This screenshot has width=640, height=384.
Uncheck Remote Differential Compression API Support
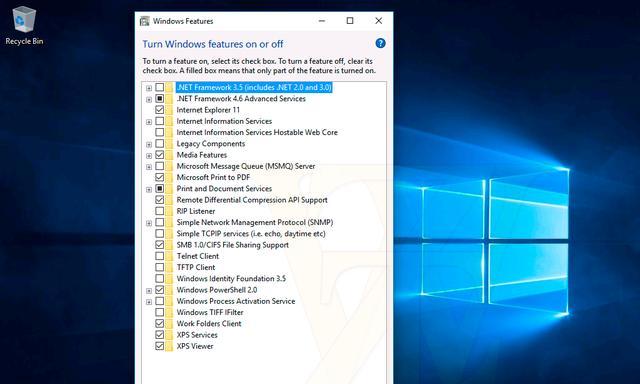click(x=160, y=200)
